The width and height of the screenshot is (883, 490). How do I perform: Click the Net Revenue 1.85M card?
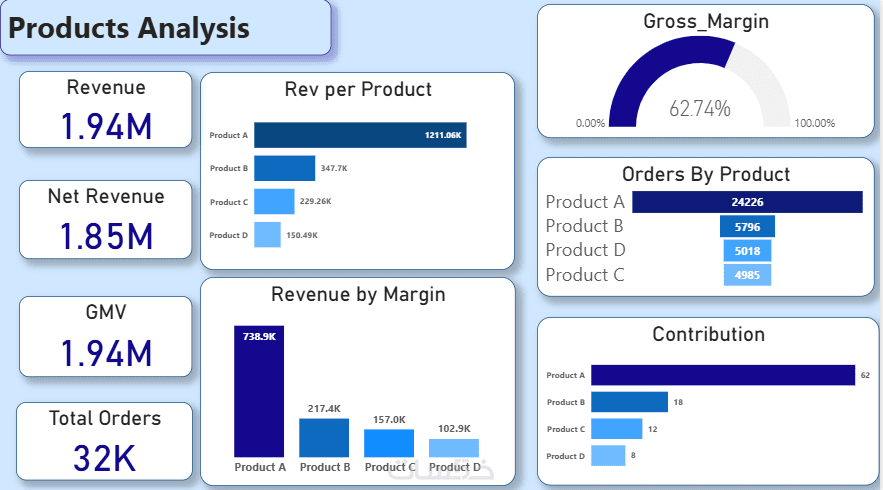click(106, 219)
